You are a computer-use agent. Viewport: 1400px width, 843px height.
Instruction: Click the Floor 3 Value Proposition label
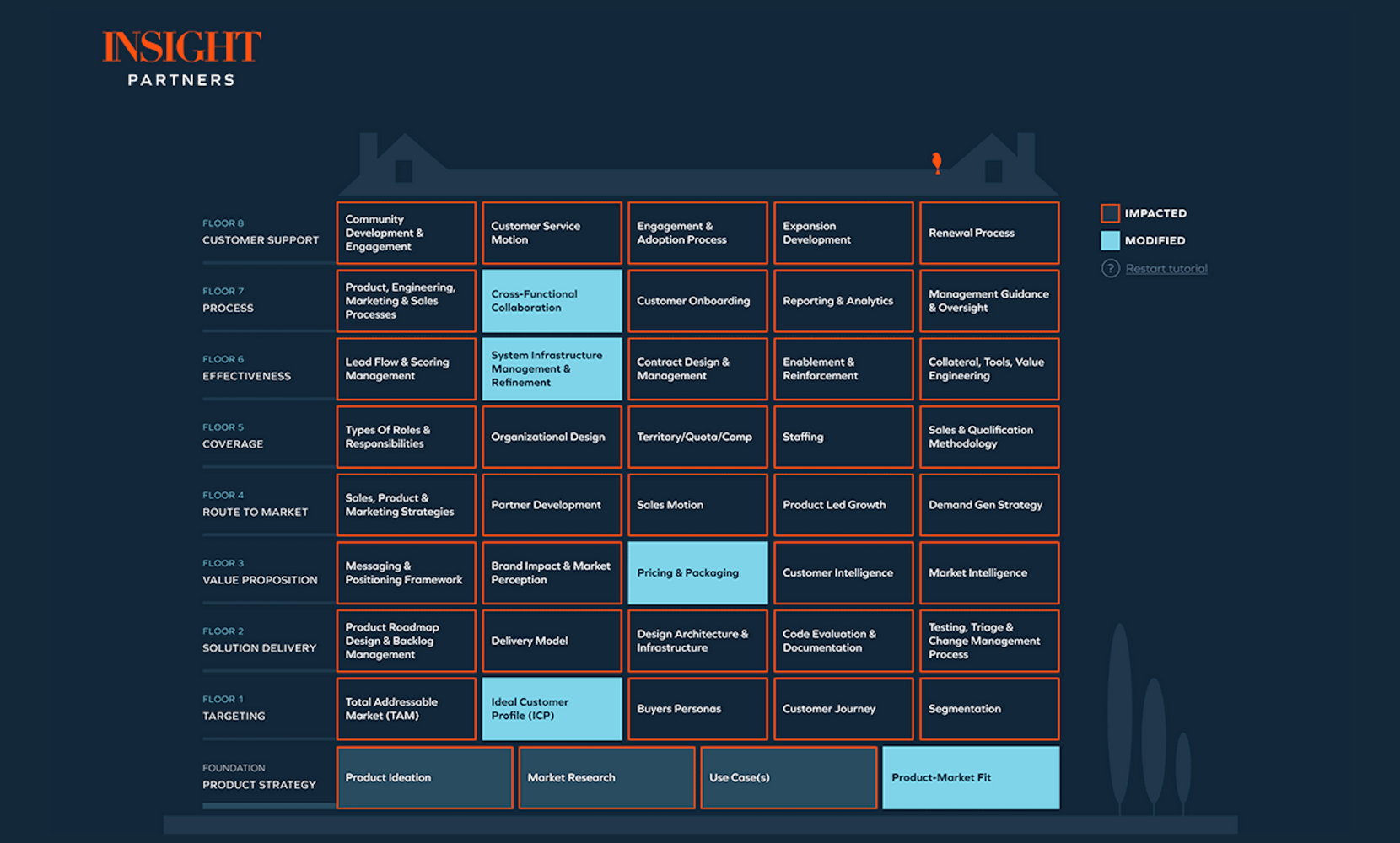click(260, 572)
